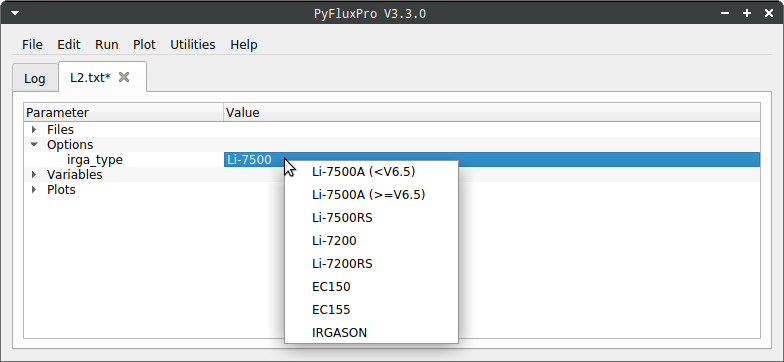Choose EC150 from the context menu

pyautogui.click(x=372, y=287)
